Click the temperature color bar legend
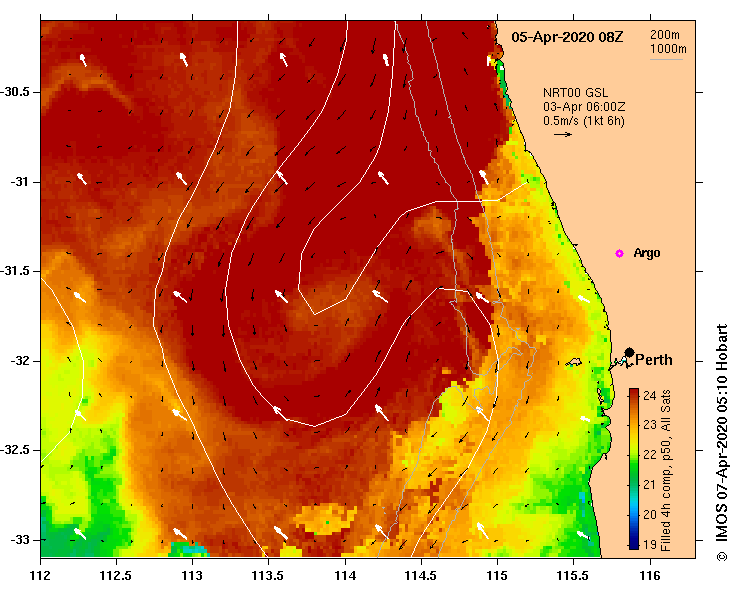739x592 pixels. pyautogui.click(x=634, y=469)
